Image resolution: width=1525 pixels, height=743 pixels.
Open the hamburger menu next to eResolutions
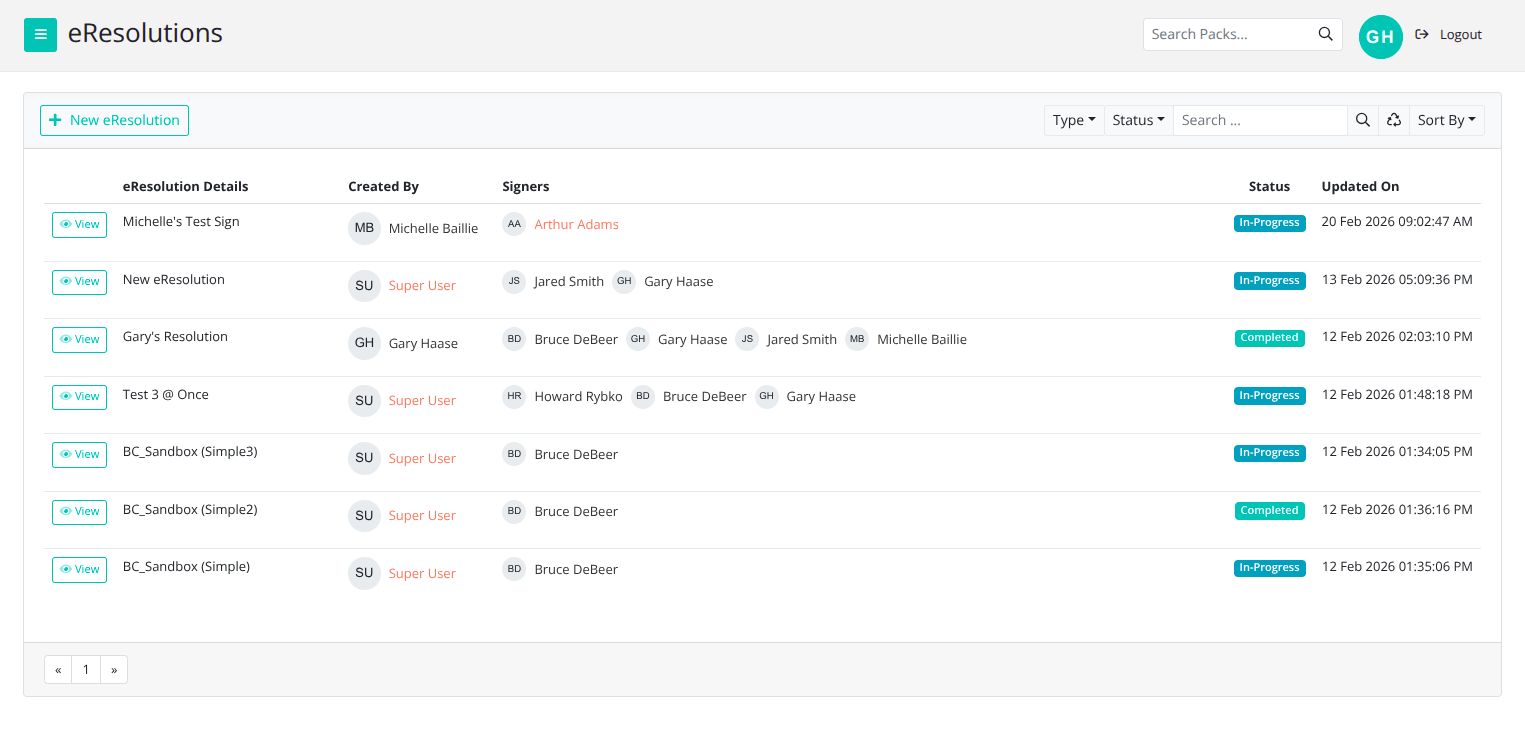click(40, 35)
